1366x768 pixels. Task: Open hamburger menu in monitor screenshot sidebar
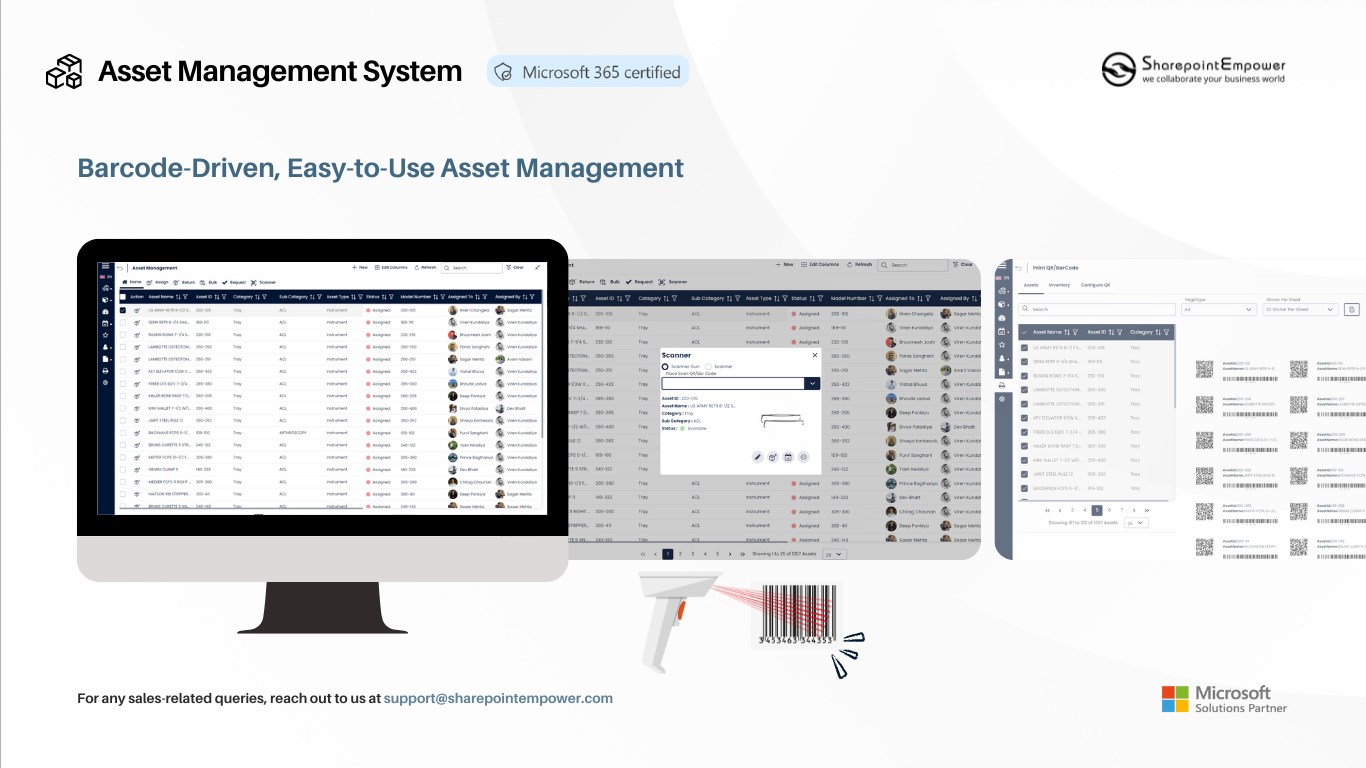105,266
